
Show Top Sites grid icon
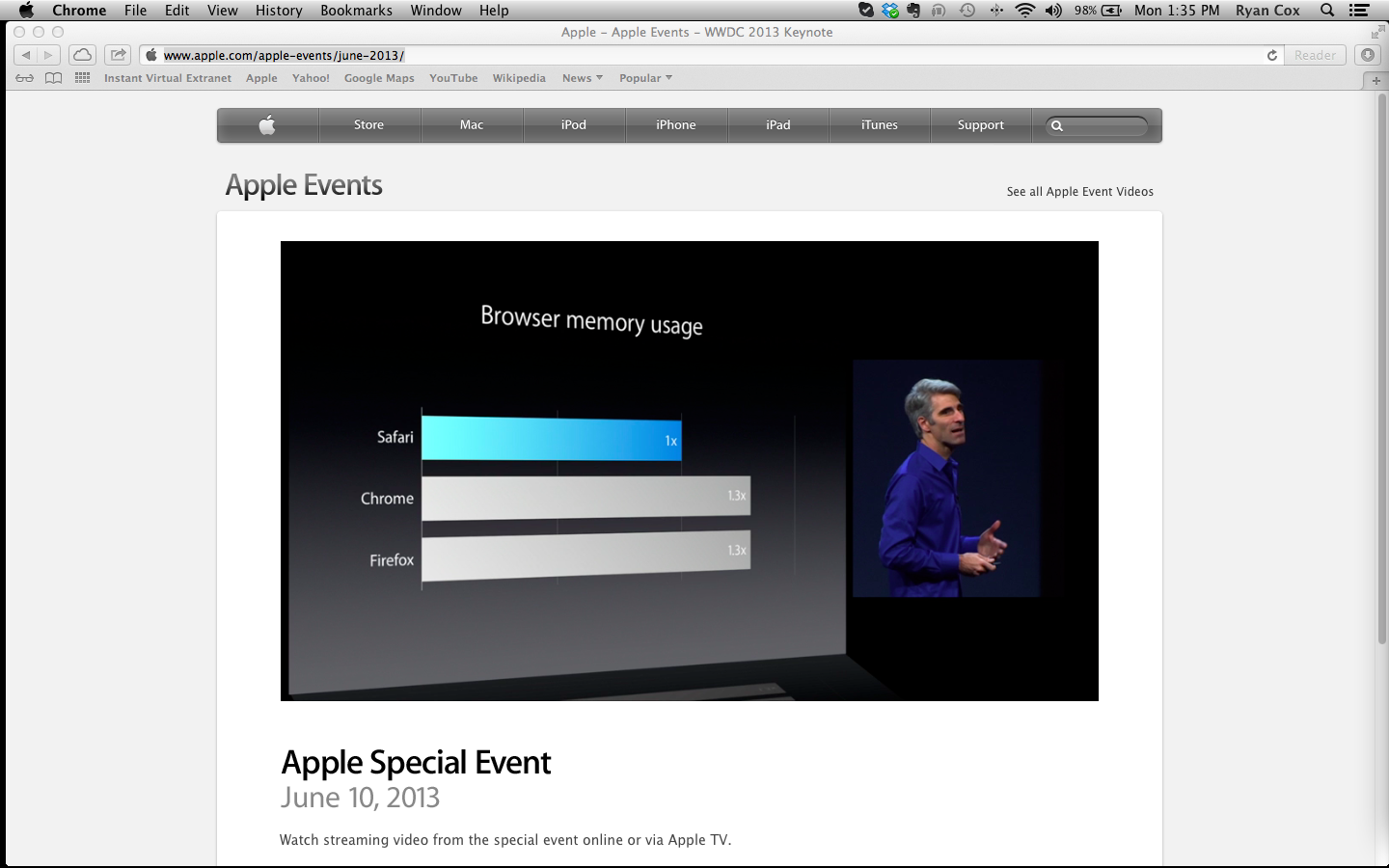tap(83, 78)
